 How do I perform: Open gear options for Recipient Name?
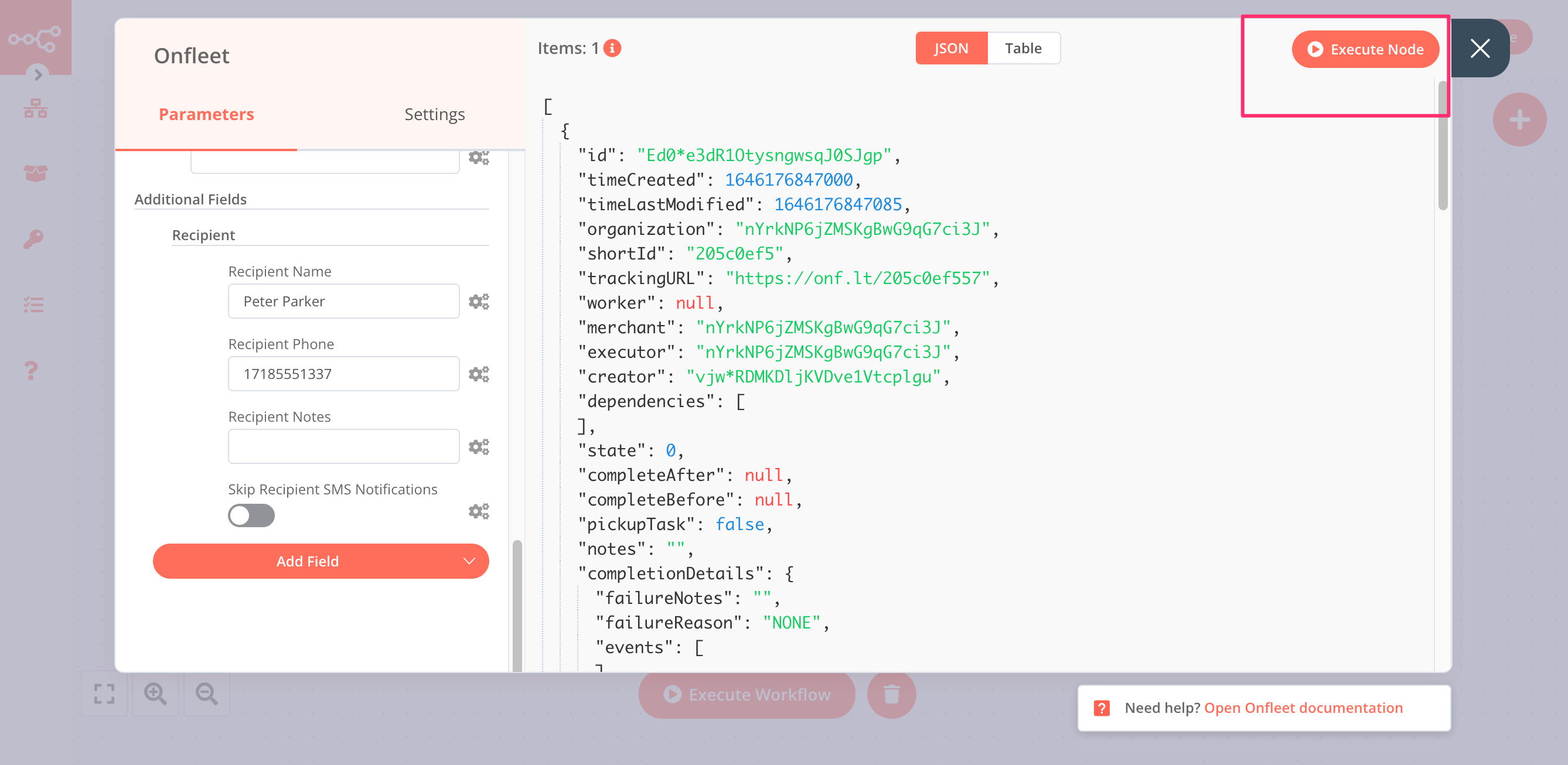tap(479, 302)
